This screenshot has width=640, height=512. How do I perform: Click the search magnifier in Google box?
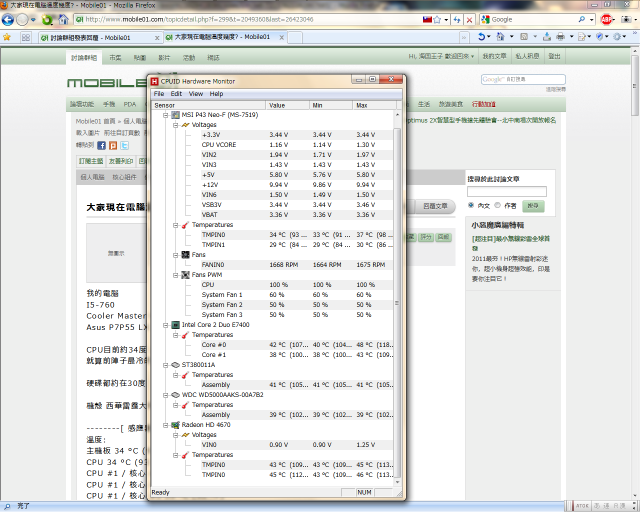click(x=582, y=19)
